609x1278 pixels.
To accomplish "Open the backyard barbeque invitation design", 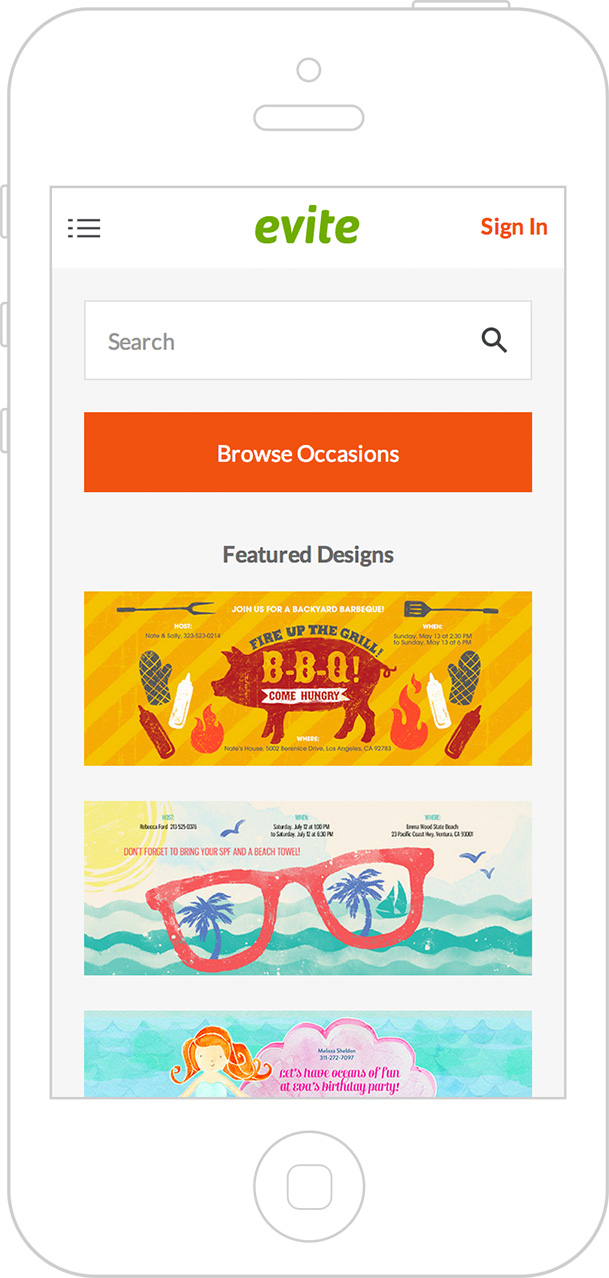I will 308,678.
